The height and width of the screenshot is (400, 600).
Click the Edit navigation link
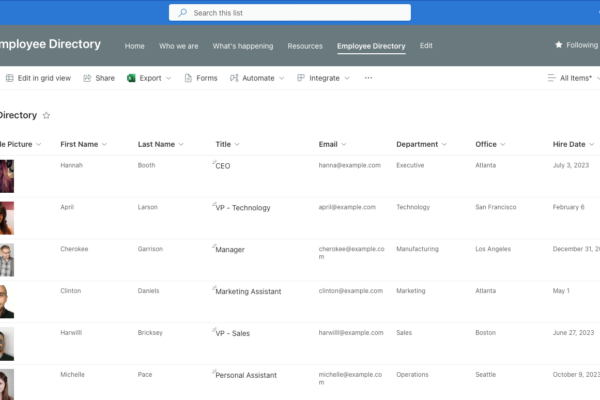click(x=426, y=46)
